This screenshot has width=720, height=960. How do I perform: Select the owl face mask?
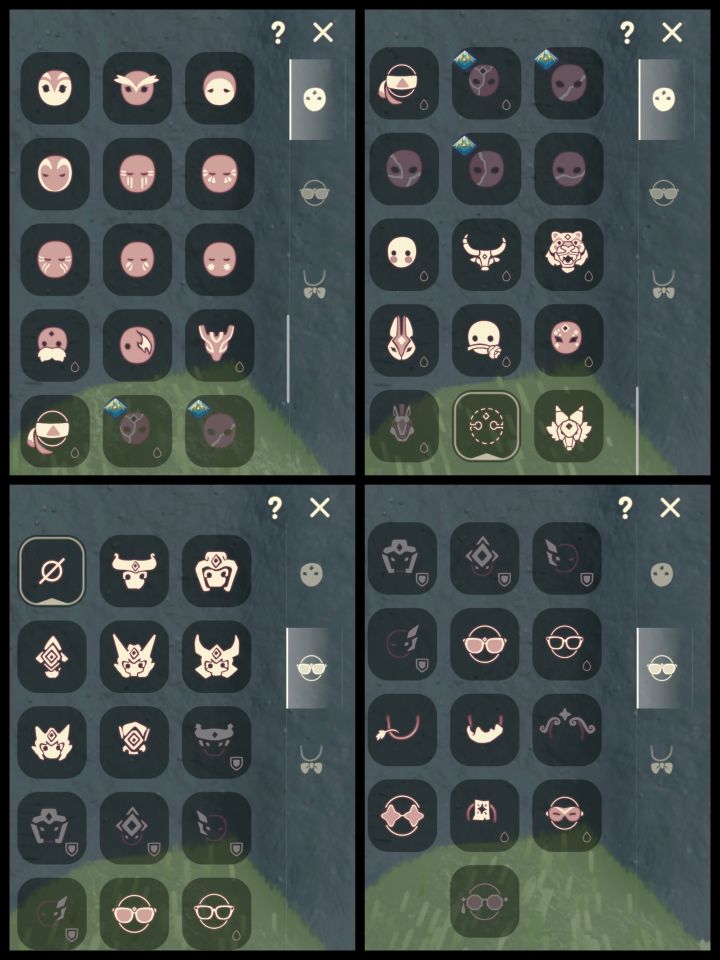[137, 88]
